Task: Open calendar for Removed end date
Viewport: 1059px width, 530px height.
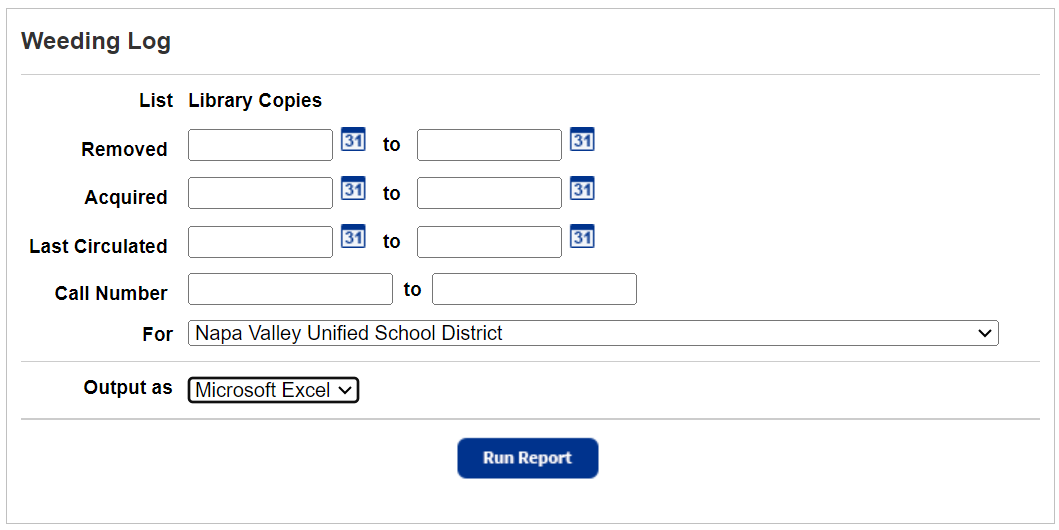Action: click(582, 139)
